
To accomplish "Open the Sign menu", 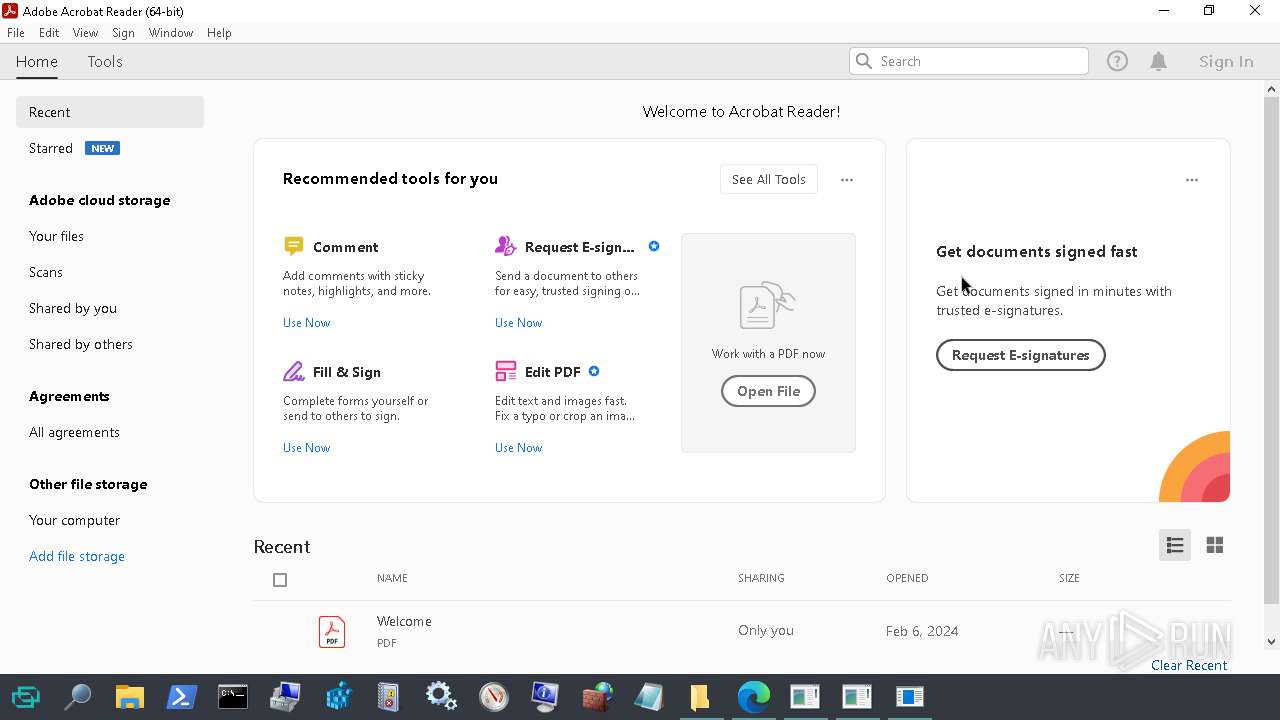I will [x=123, y=33].
